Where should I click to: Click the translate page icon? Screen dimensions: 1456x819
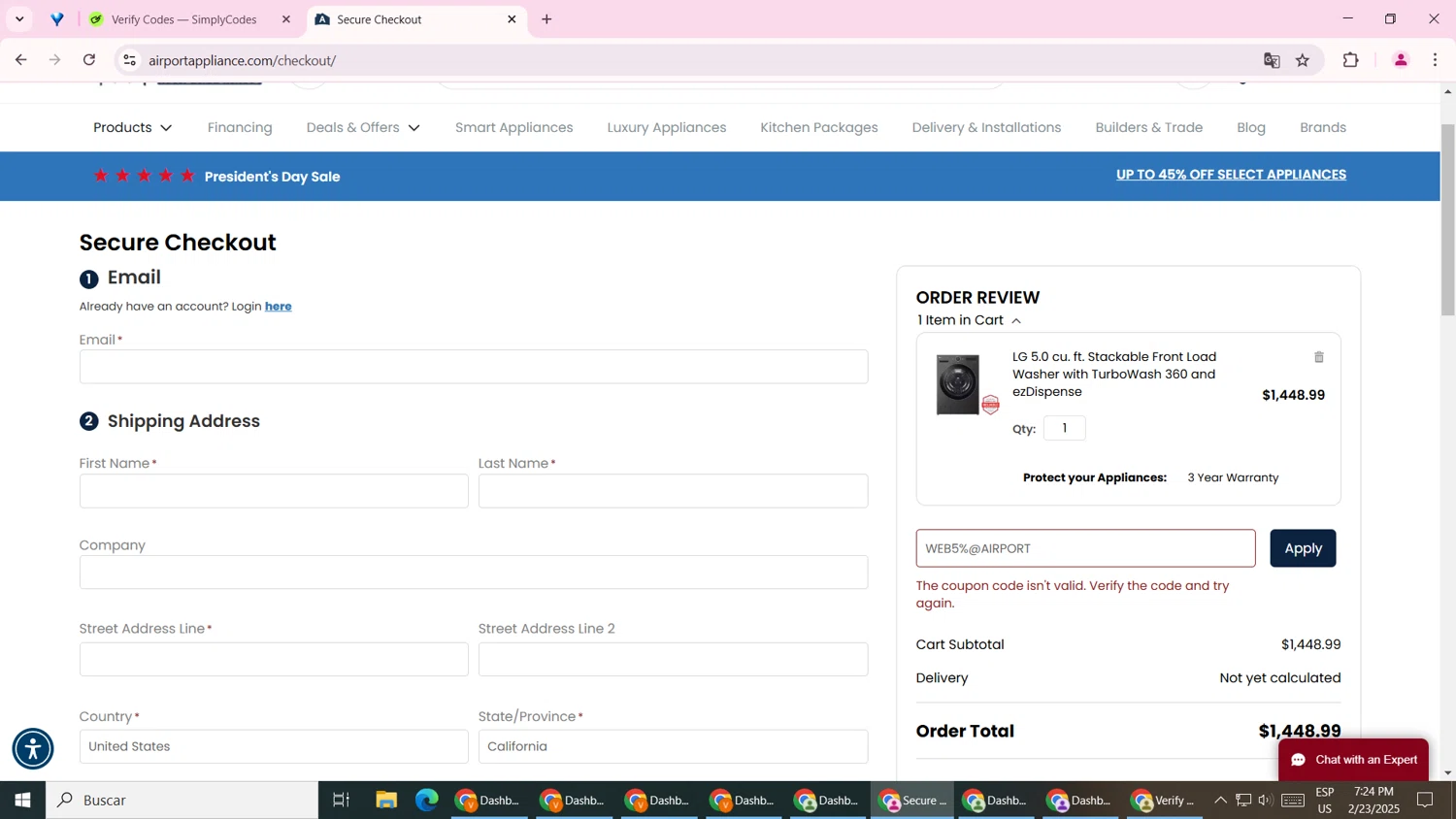click(x=1272, y=60)
